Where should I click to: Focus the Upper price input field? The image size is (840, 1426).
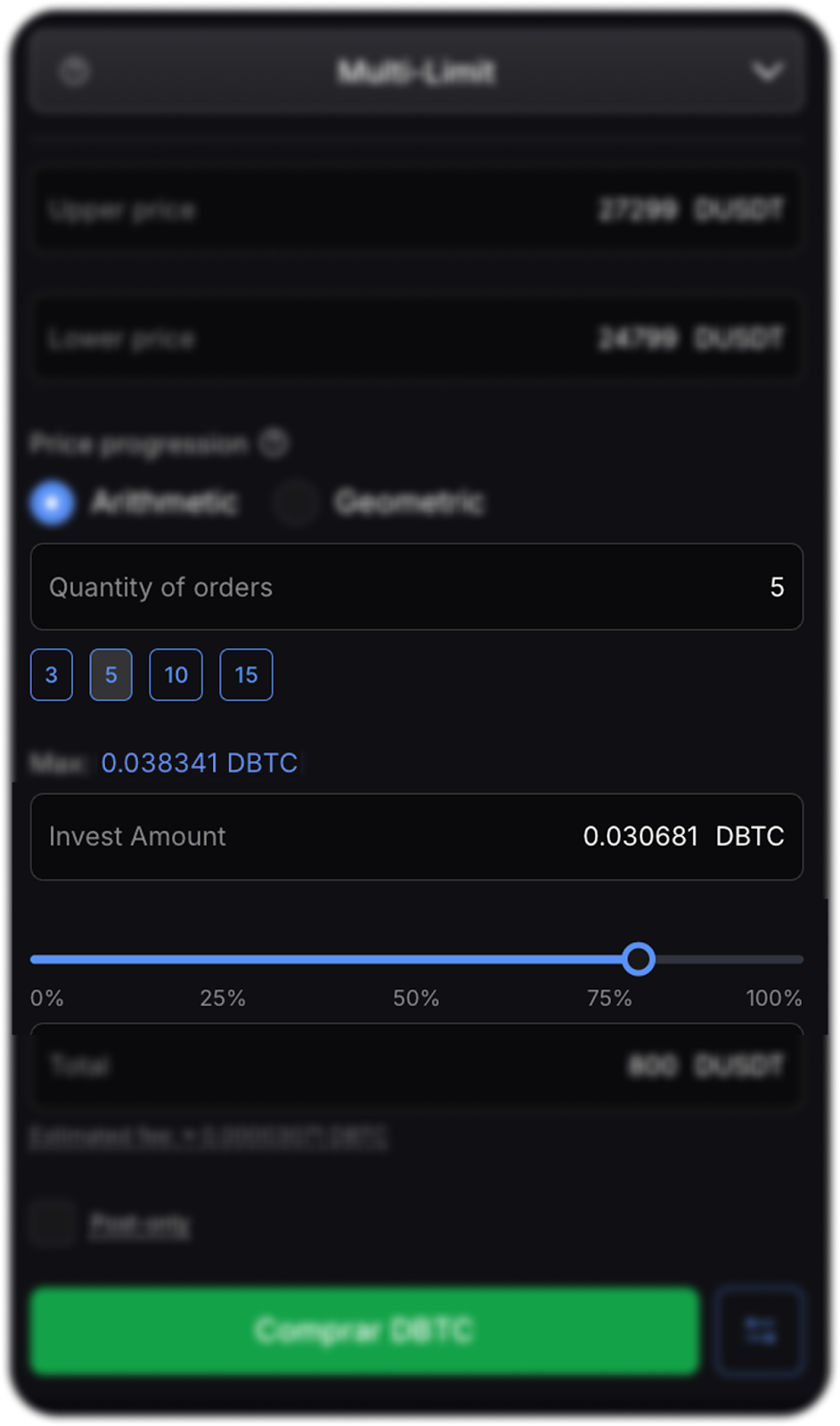click(x=416, y=210)
